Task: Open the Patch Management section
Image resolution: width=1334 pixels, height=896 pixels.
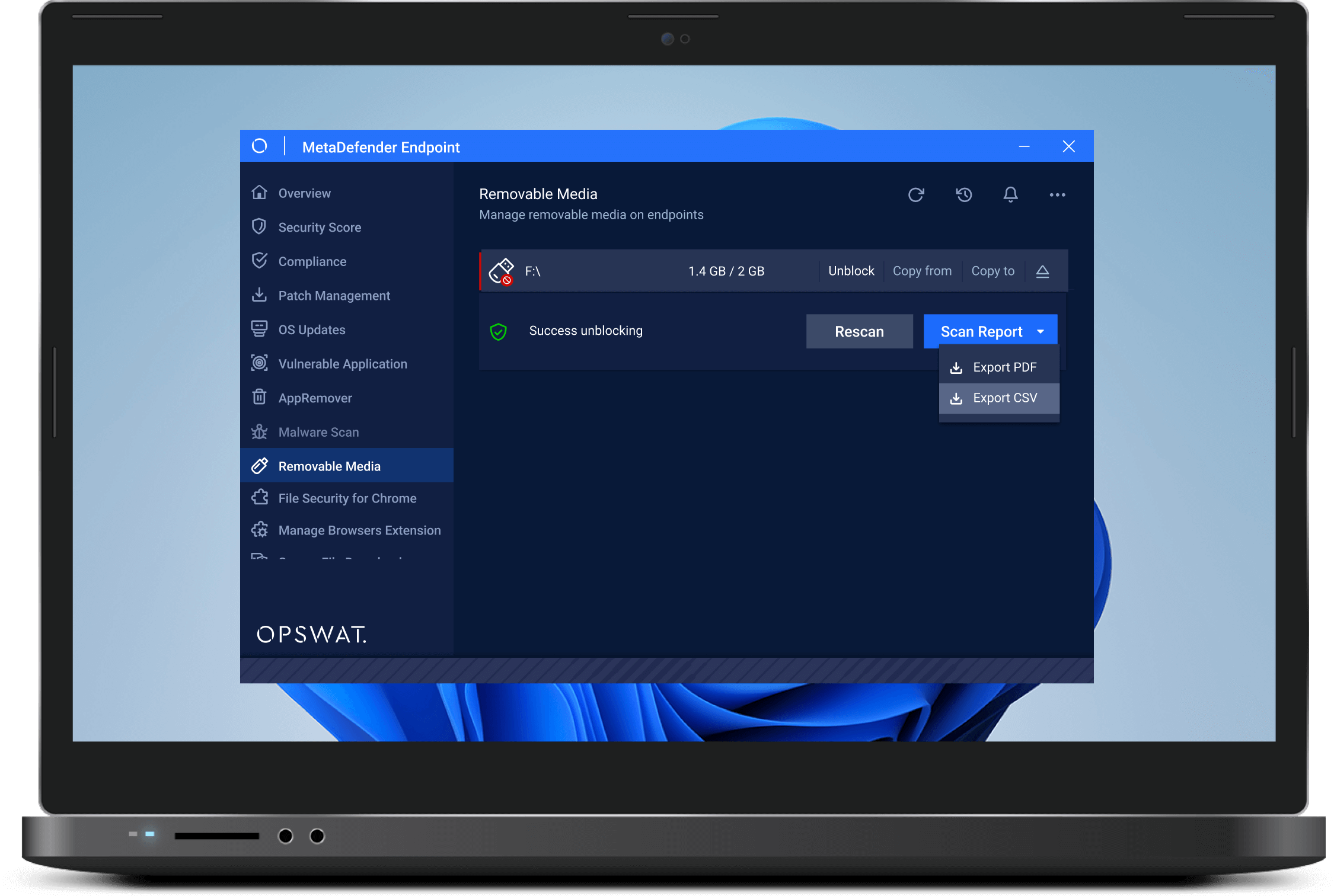Action: pos(334,296)
